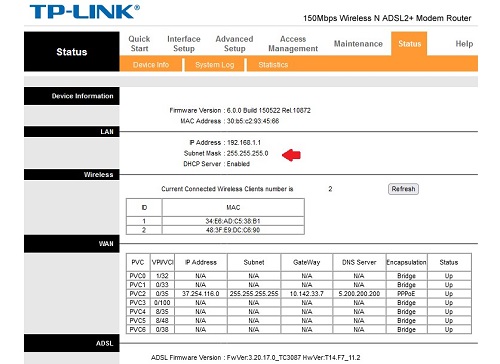The height and width of the screenshot is (364, 500).
Task: Open the Interface Setup tab
Action: 184,44
